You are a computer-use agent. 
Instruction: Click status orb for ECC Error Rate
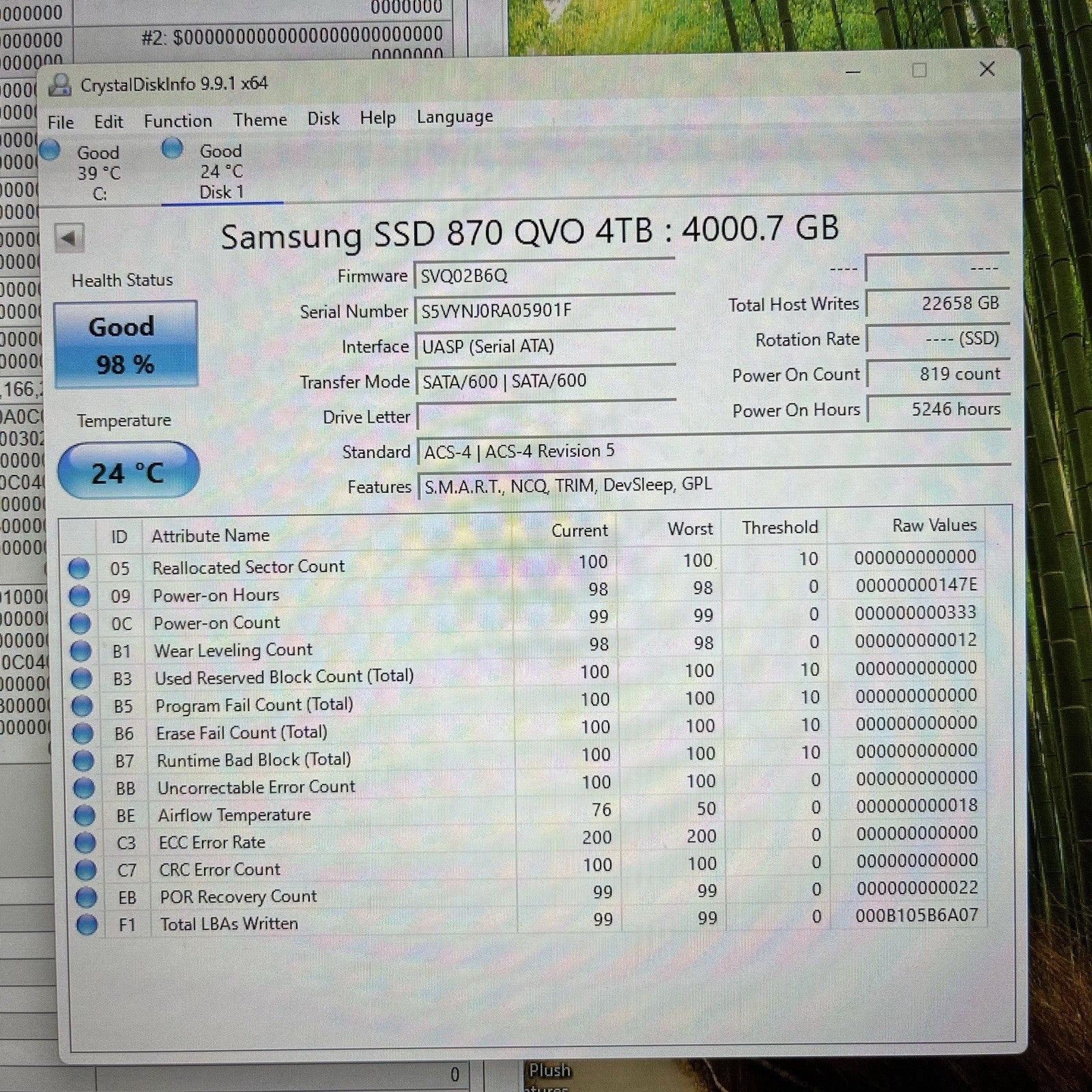tap(85, 842)
